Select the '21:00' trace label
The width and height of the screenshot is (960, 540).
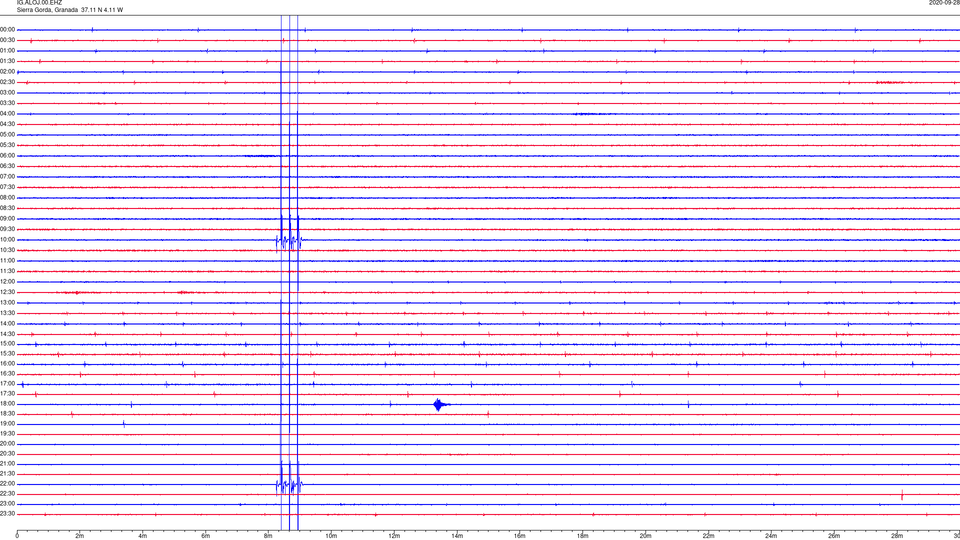(7, 463)
